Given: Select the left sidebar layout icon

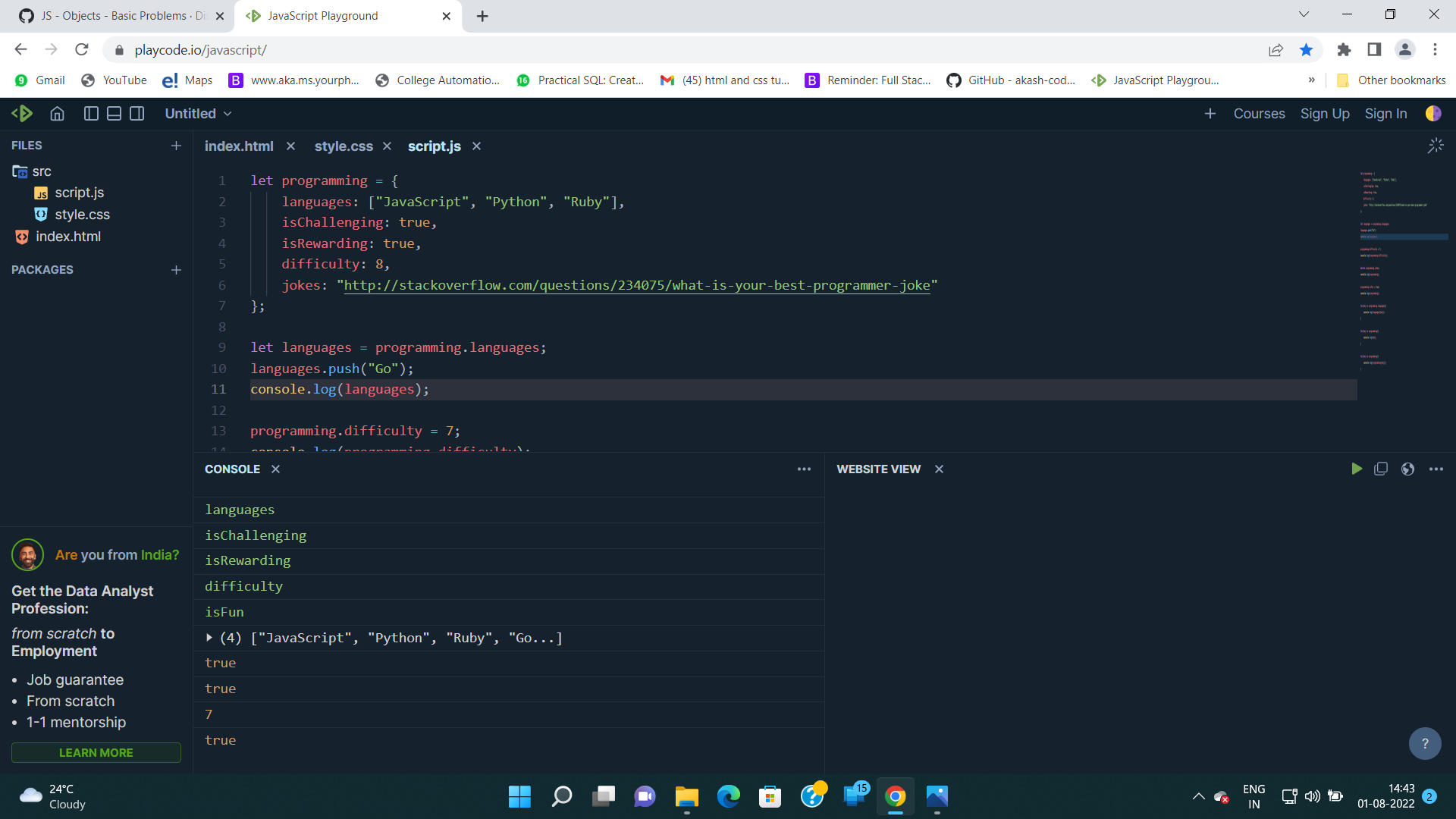Looking at the screenshot, I should click(x=90, y=113).
